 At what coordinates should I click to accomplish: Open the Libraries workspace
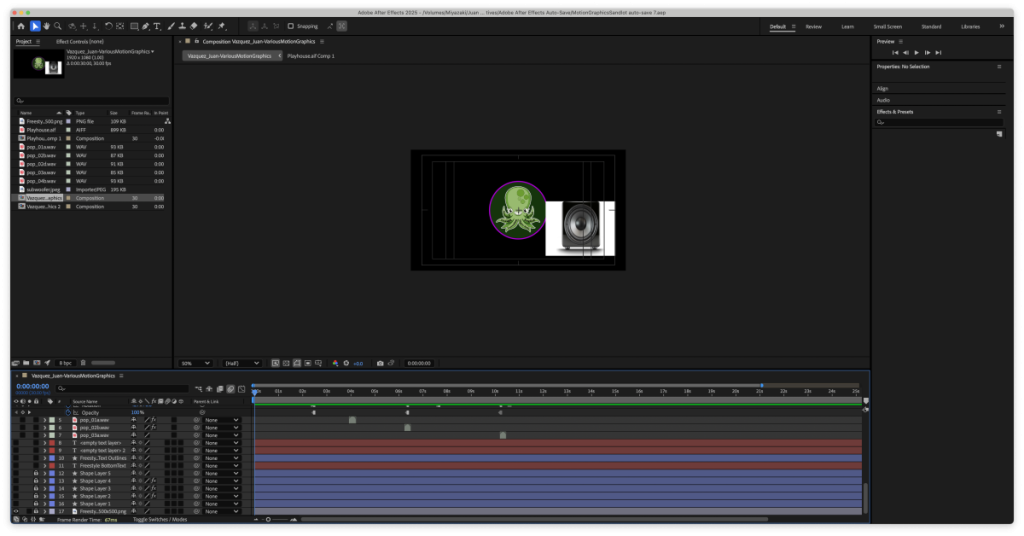click(970, 26)
